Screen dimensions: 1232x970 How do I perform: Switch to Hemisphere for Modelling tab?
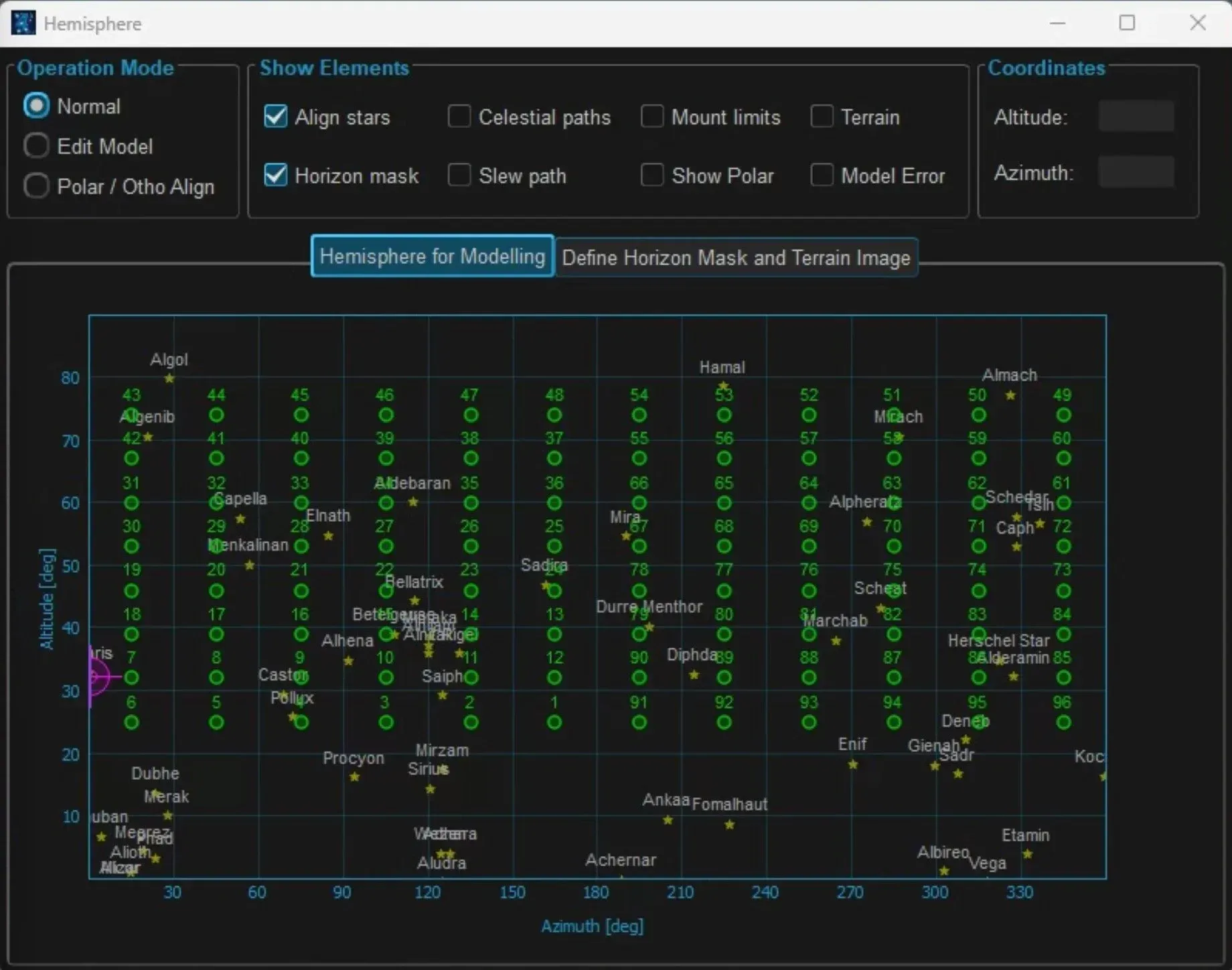click(433, 257)
